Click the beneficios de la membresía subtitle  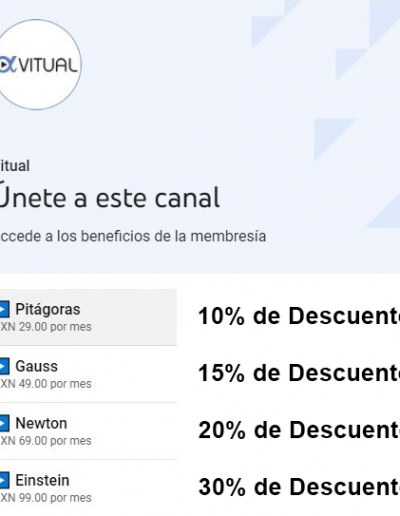[133, 236]
